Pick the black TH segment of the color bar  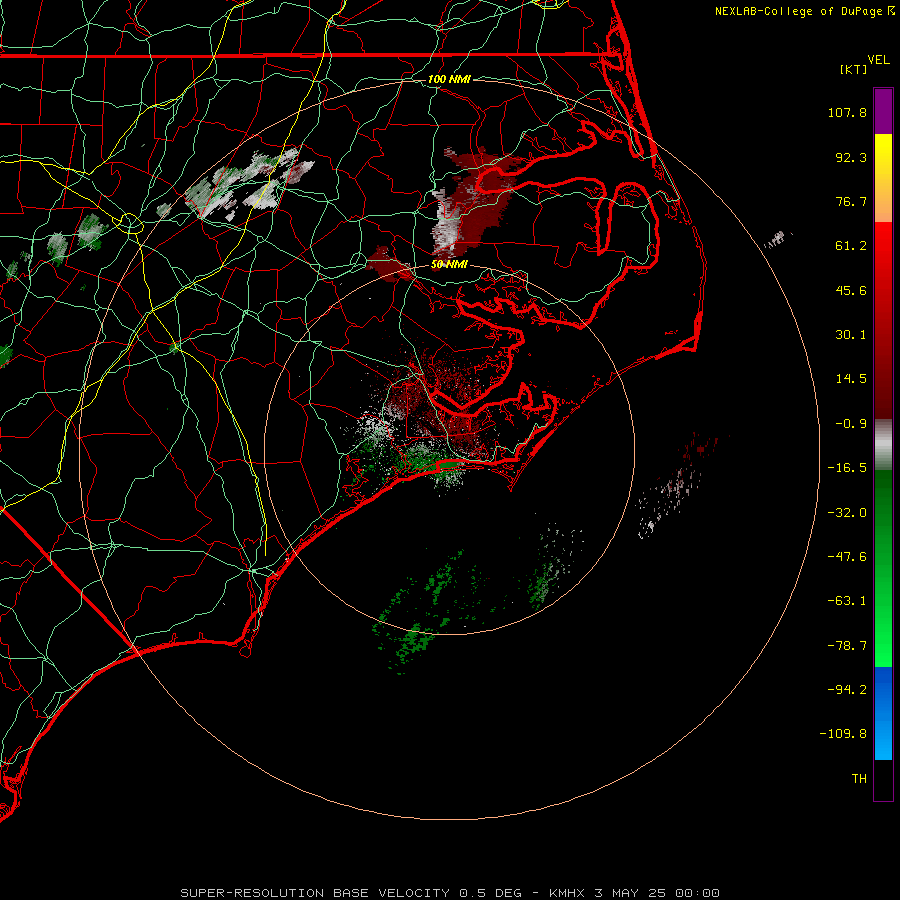pyautogui.click(x=883, y=780)
